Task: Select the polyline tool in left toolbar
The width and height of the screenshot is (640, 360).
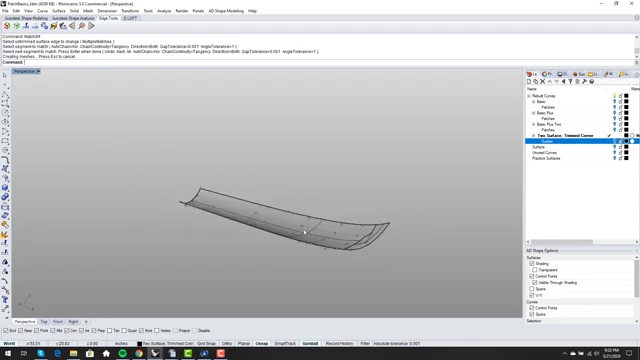Action: (x=5, y=94)
